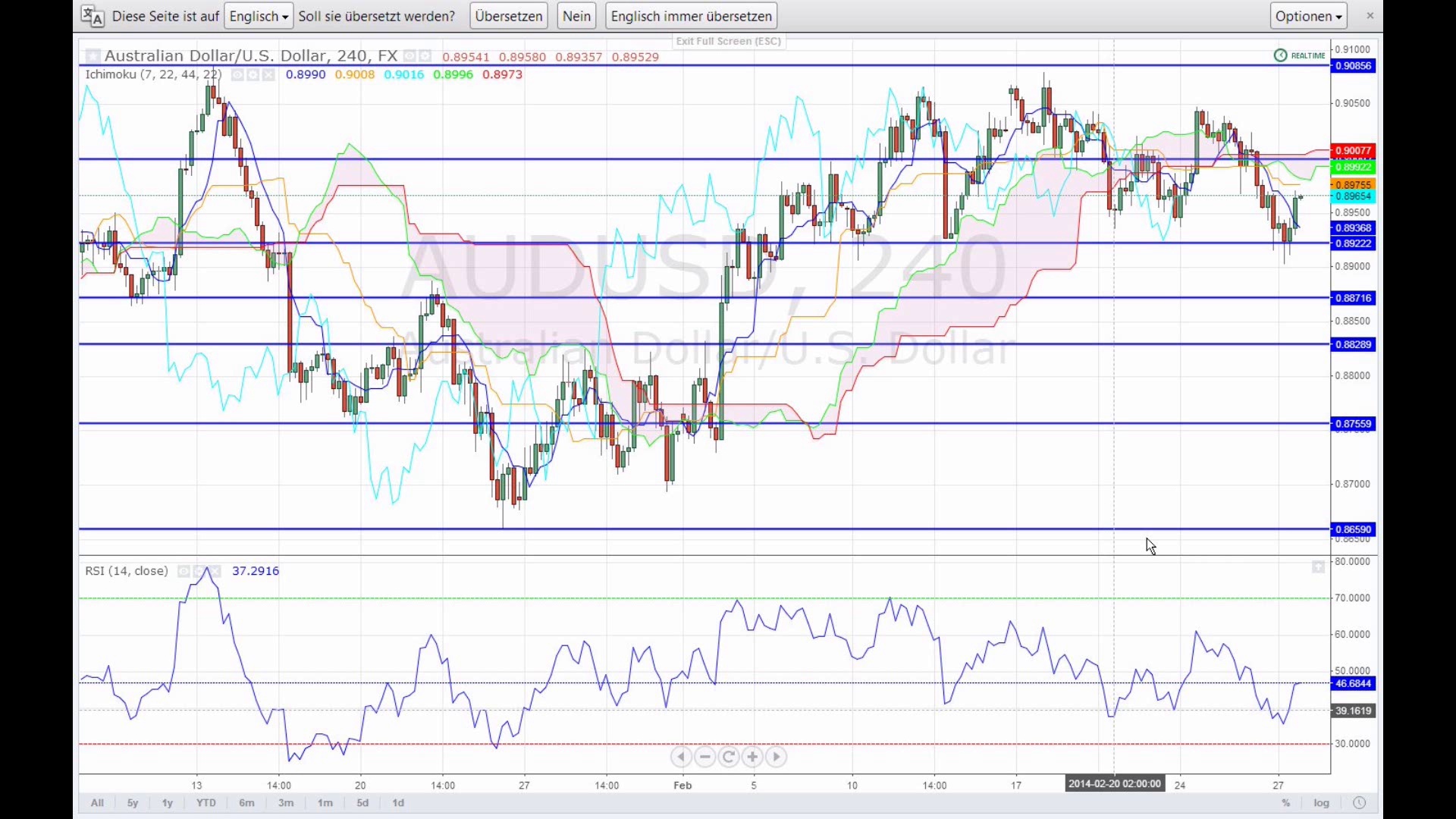Remove the Ichimoku indicator with X icon
Image resolution: width=1456 pixels, height=819 pixels.
[268, 74]
